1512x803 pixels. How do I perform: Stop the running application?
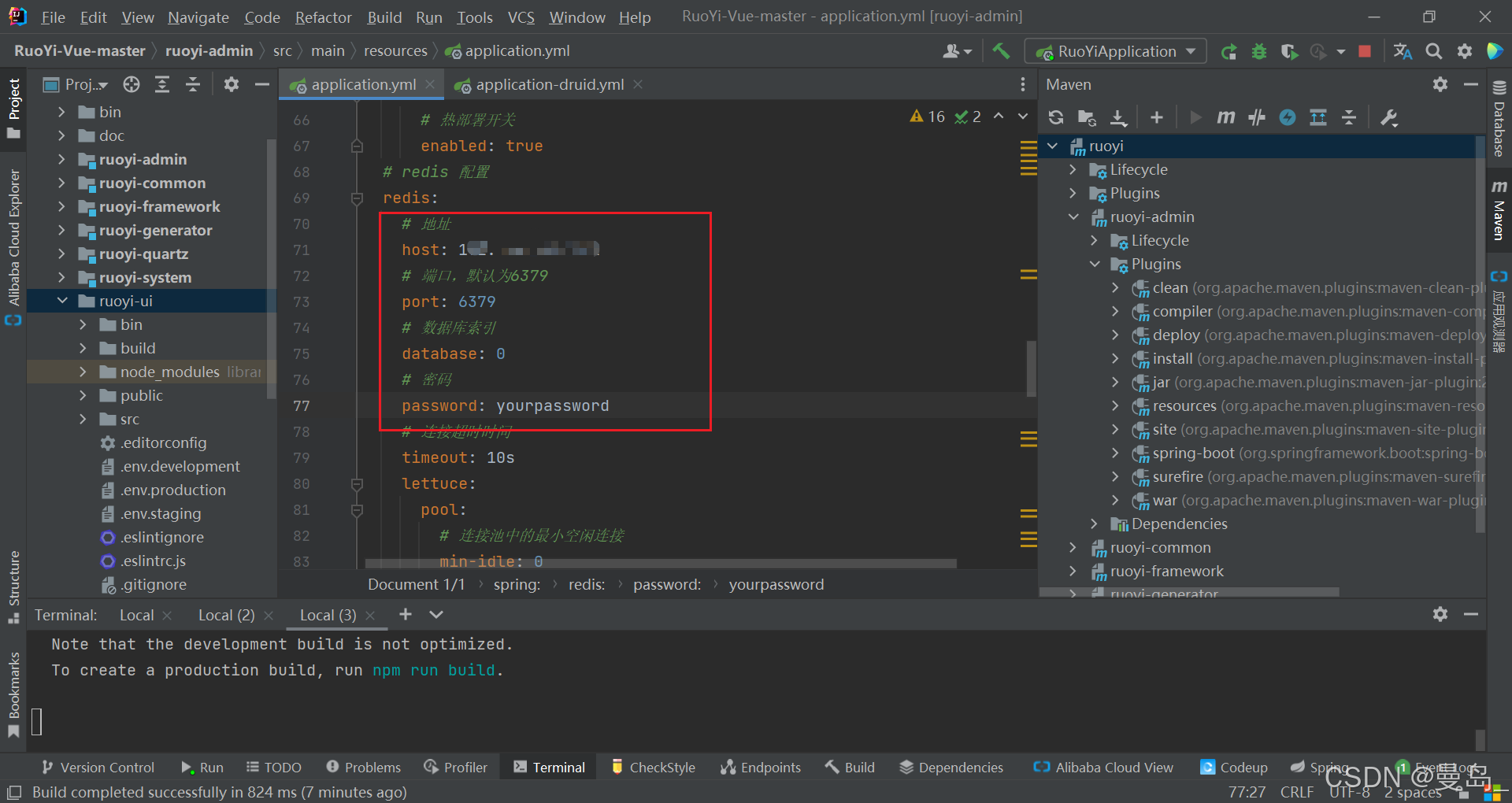[x=1365, y=52]
